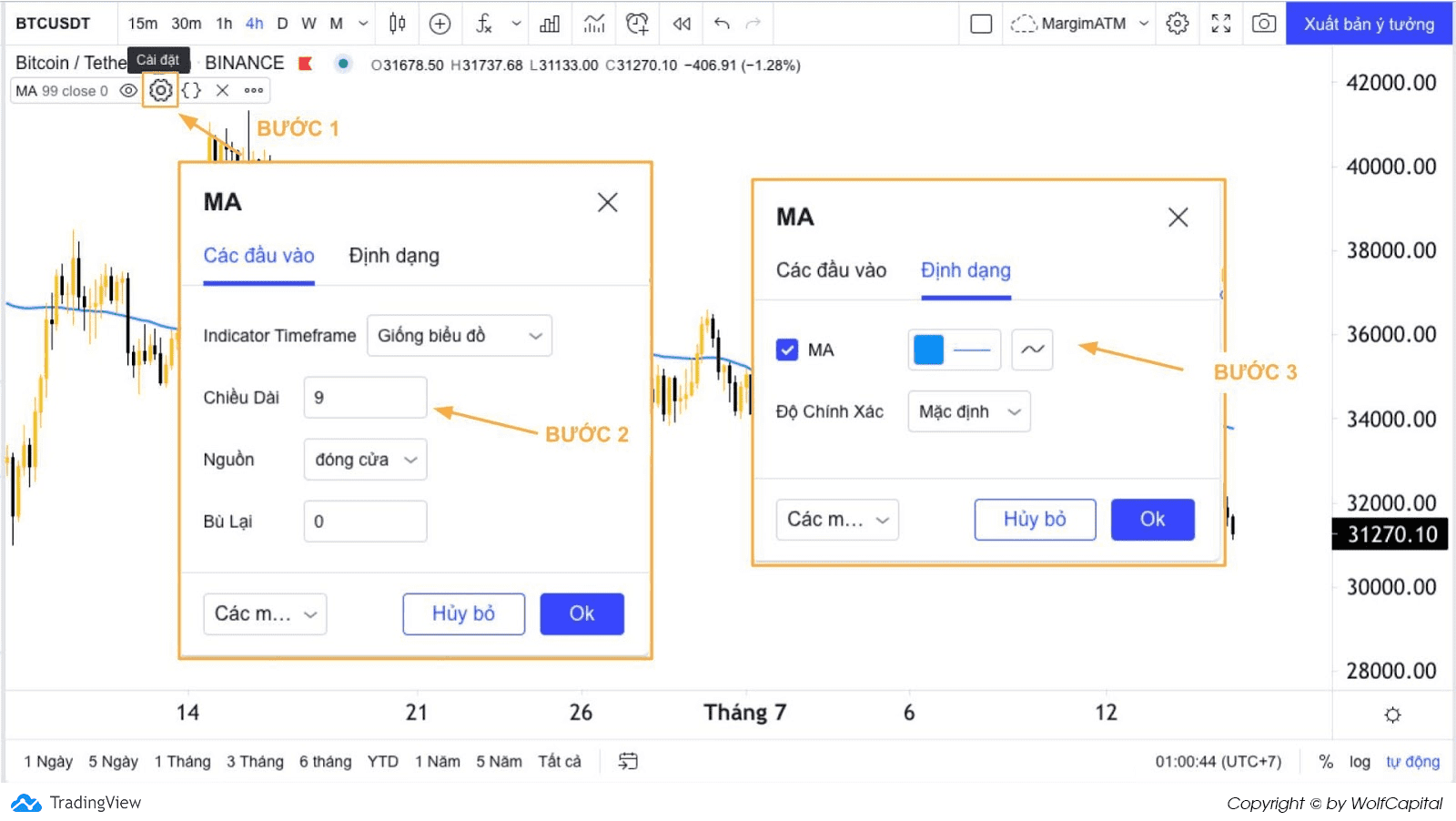Enter fullscreen mode
This screenshot has width=1456, height=821.
pyautogui.click(x=1221, y=24)
